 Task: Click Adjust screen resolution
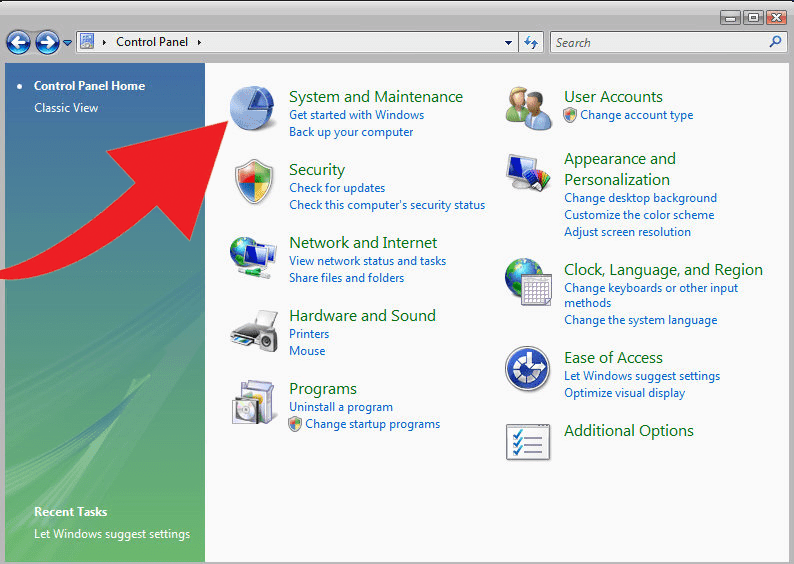click(627, 232)
